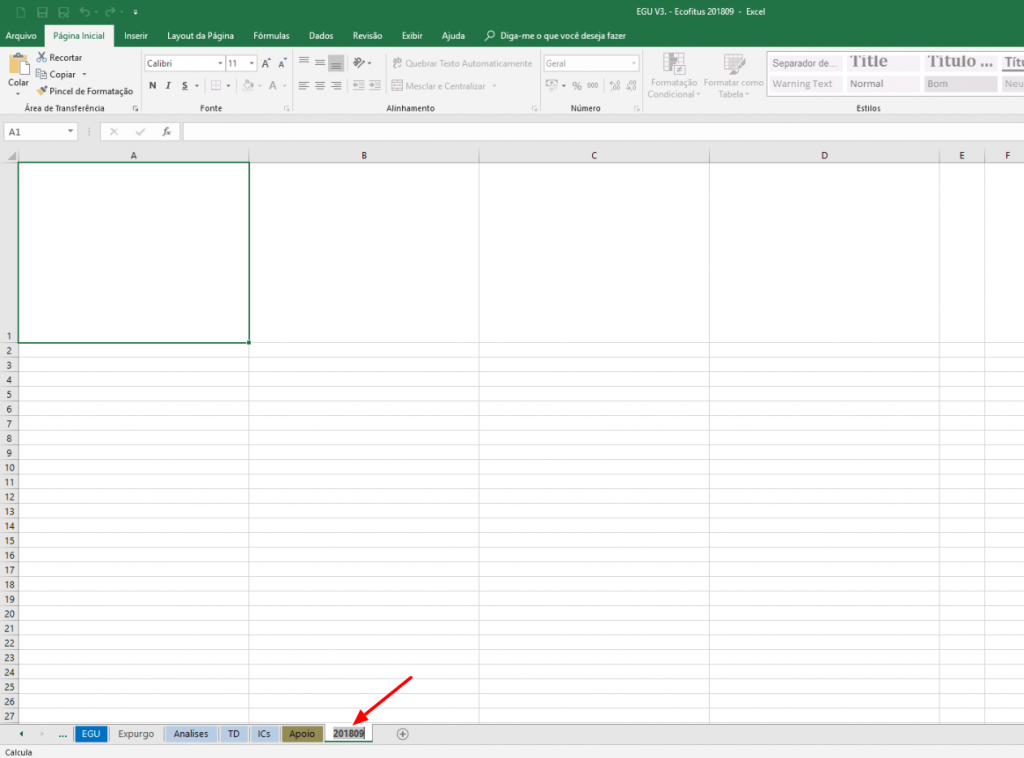1024x758 pixels.
Task: Expand the Name Box dropdown
Action: pyautogui.click(x=71, y=131)
